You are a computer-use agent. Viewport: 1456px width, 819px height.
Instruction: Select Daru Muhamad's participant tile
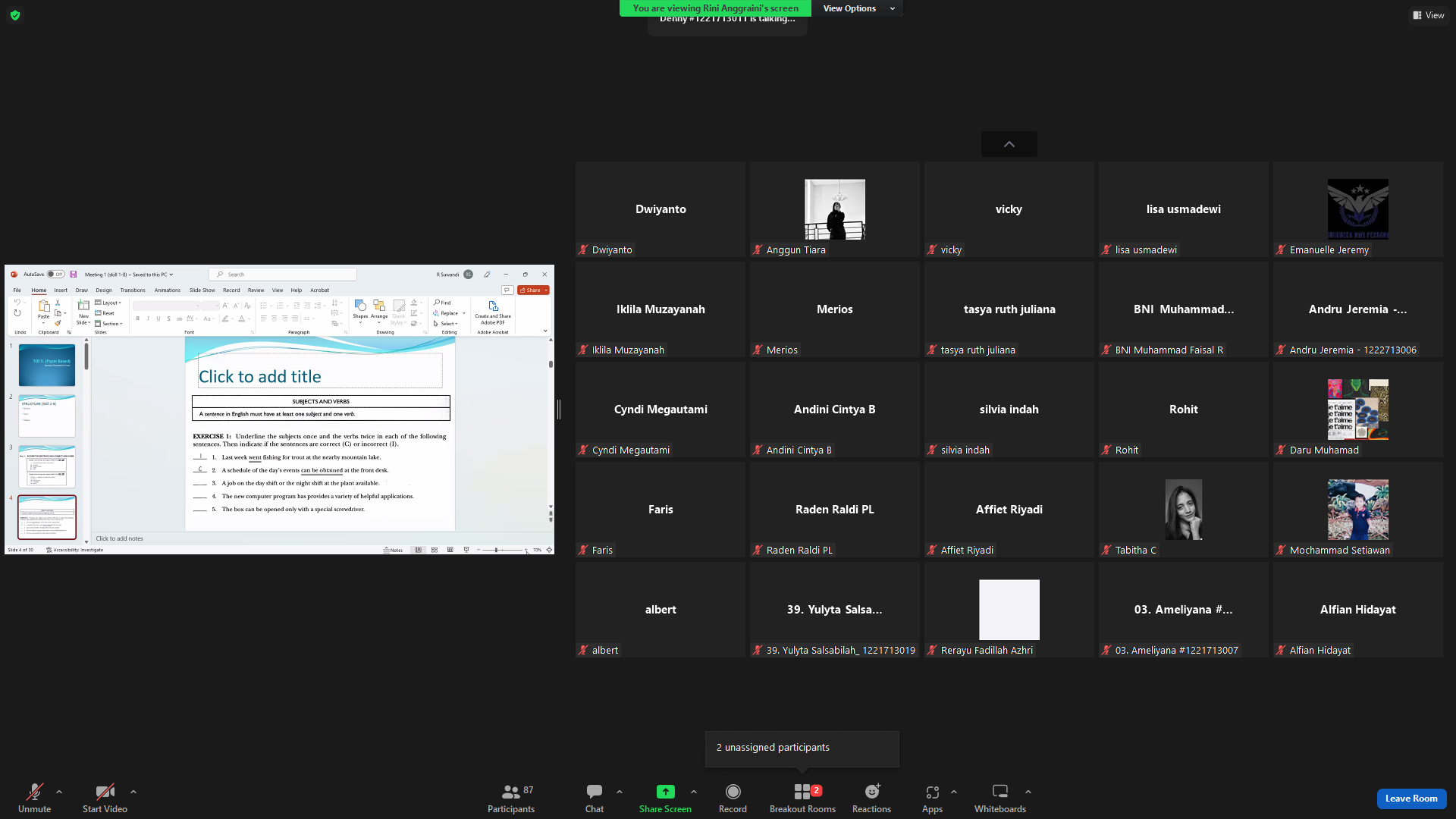1358,409
